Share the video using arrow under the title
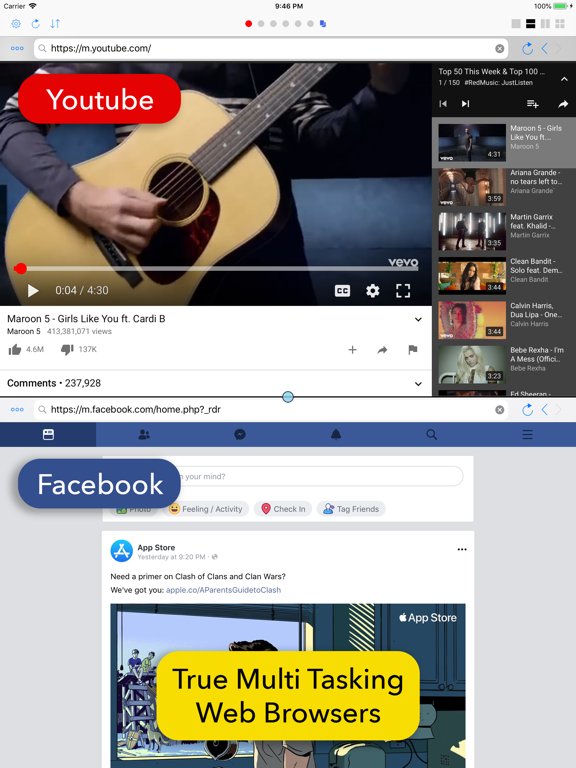The width and height of the screenshot is (576, 768). tap(383, 350)
